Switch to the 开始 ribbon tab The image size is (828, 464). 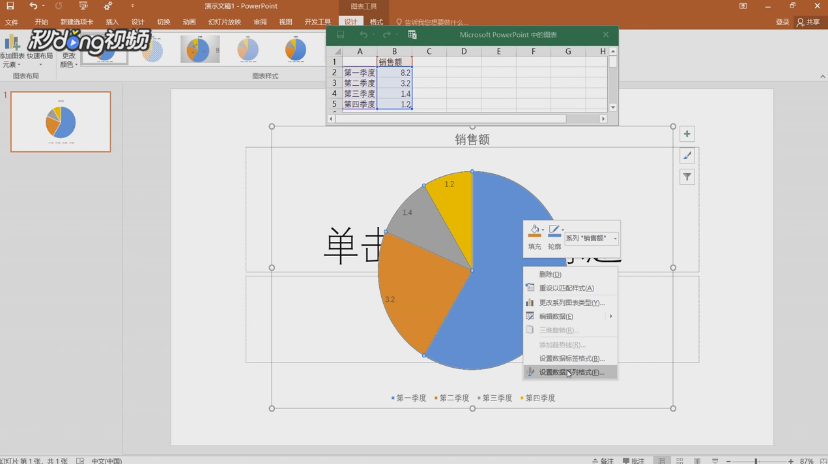point(41,22)
